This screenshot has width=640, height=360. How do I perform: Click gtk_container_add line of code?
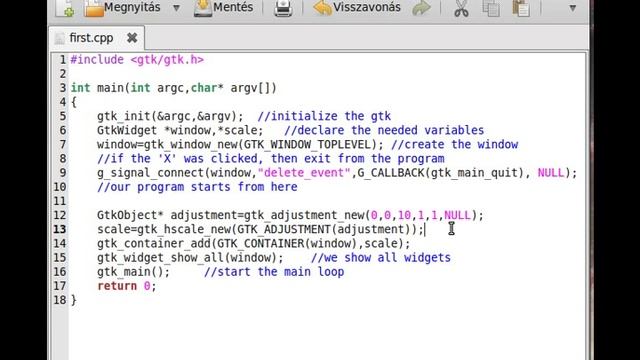click(253, 243)
